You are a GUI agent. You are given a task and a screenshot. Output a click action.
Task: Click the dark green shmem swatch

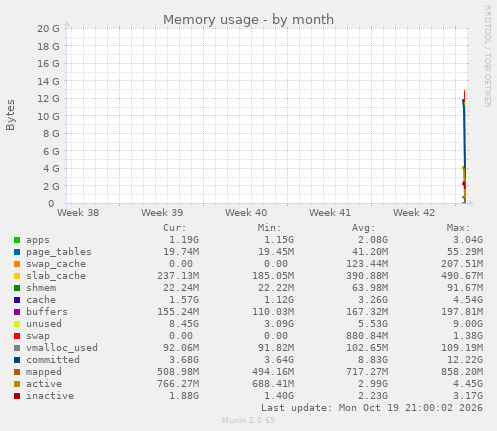click(17, 288)
